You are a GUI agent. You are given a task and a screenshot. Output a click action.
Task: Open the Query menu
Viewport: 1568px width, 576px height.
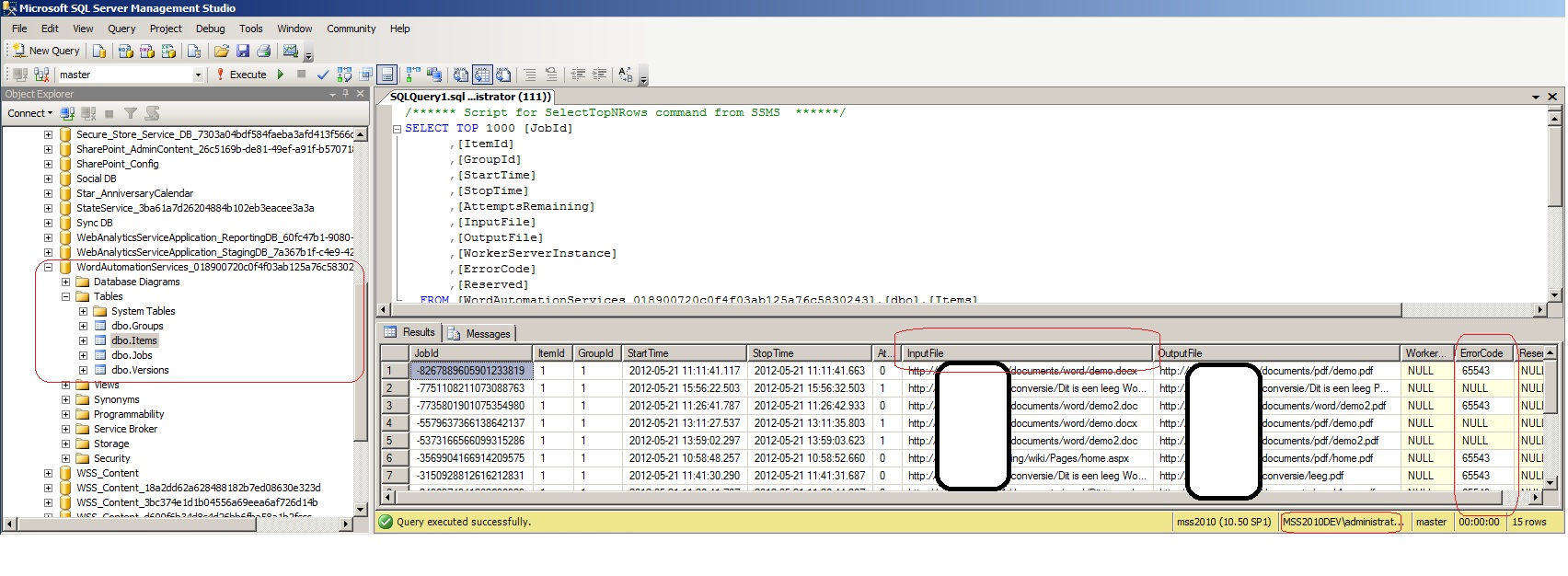pos(121,29)
